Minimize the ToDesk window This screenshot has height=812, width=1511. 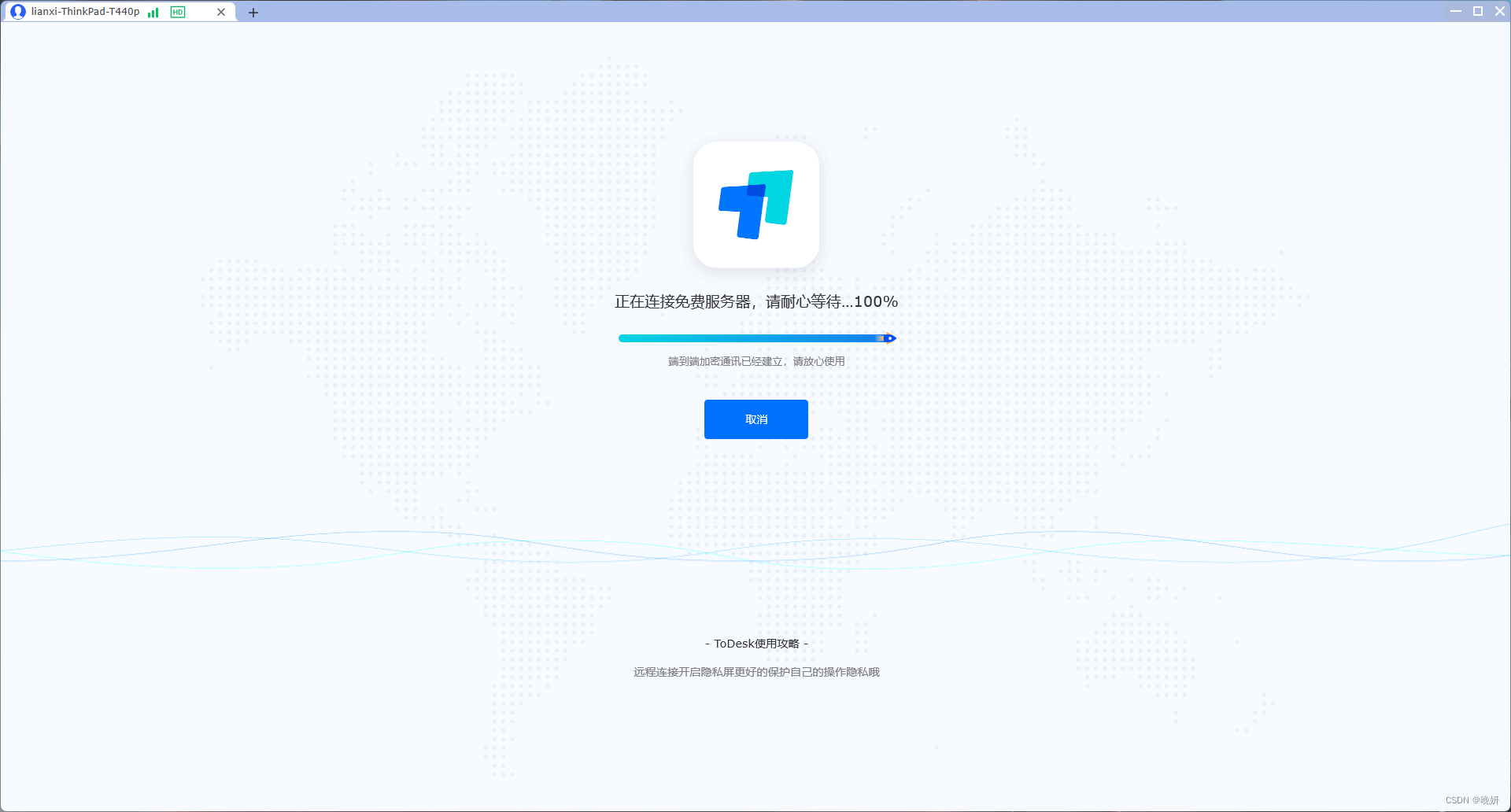(x=1455, y=11)
